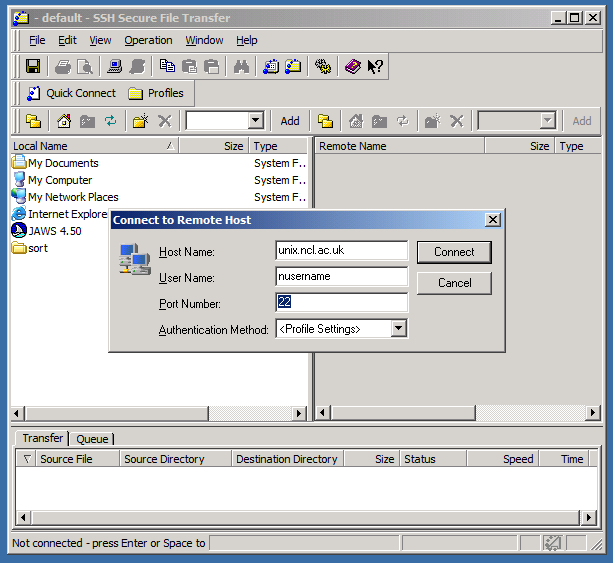Click the binoculars Find icon
The height and width of the screenshot is (563, 613).
tap(241, 67)
